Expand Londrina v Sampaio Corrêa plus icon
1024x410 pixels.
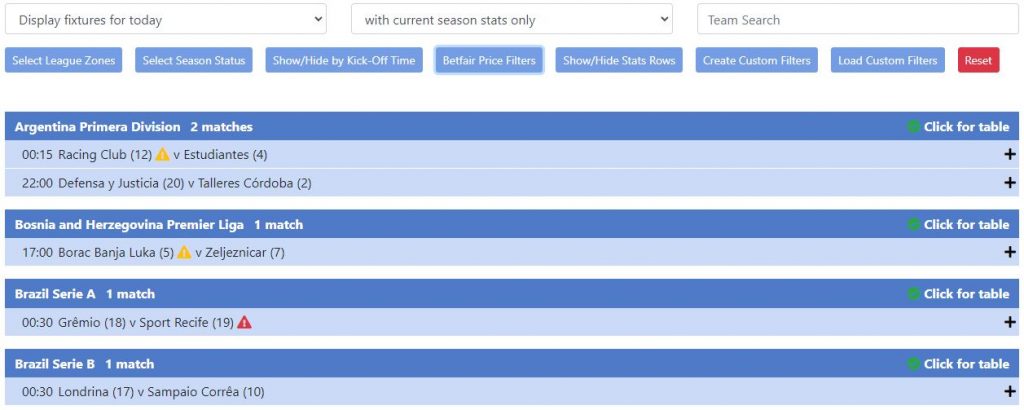(1009, 392)
